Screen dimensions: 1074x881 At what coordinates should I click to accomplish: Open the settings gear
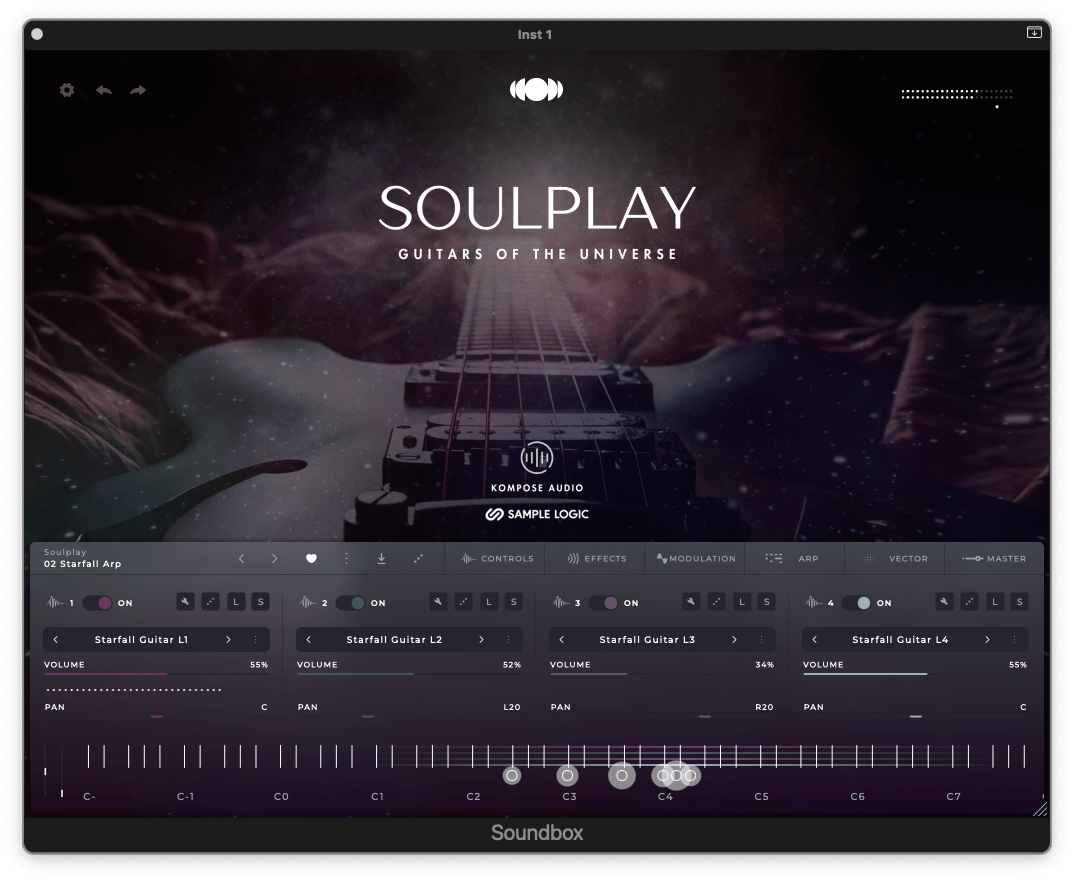[x=66, y=90]
